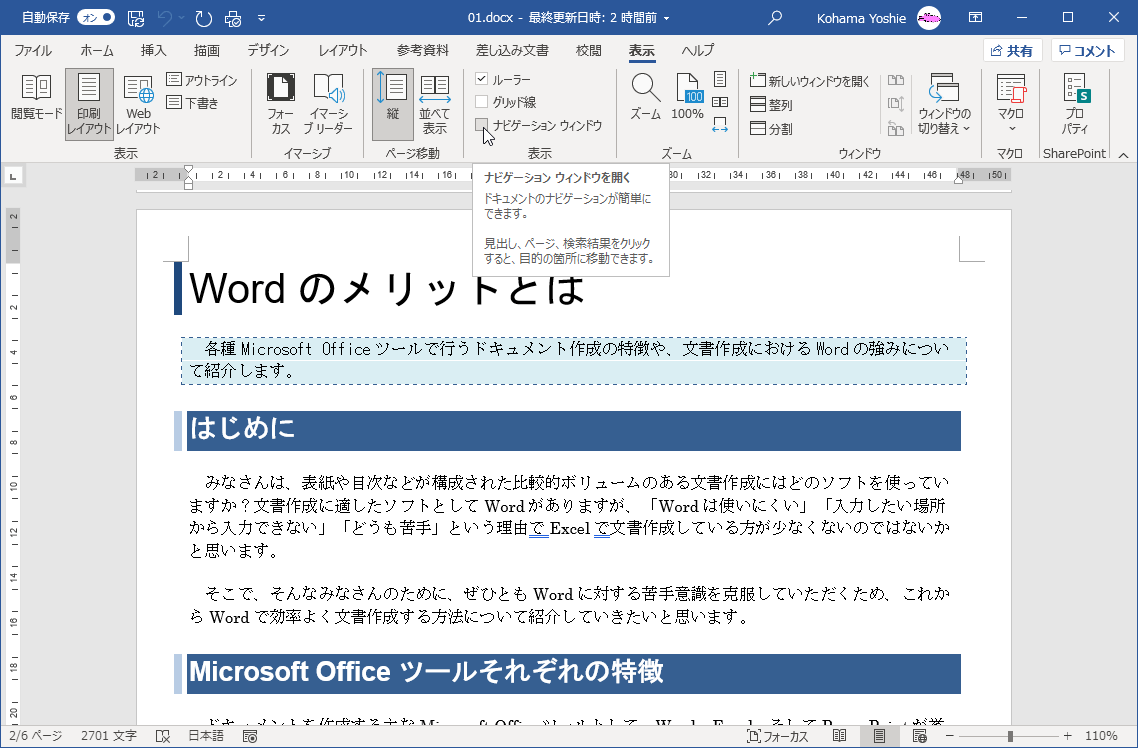Enable Gridlines (グリッド線) checkbox
This screenshot has width=1138, height=748.
[481, 102]
